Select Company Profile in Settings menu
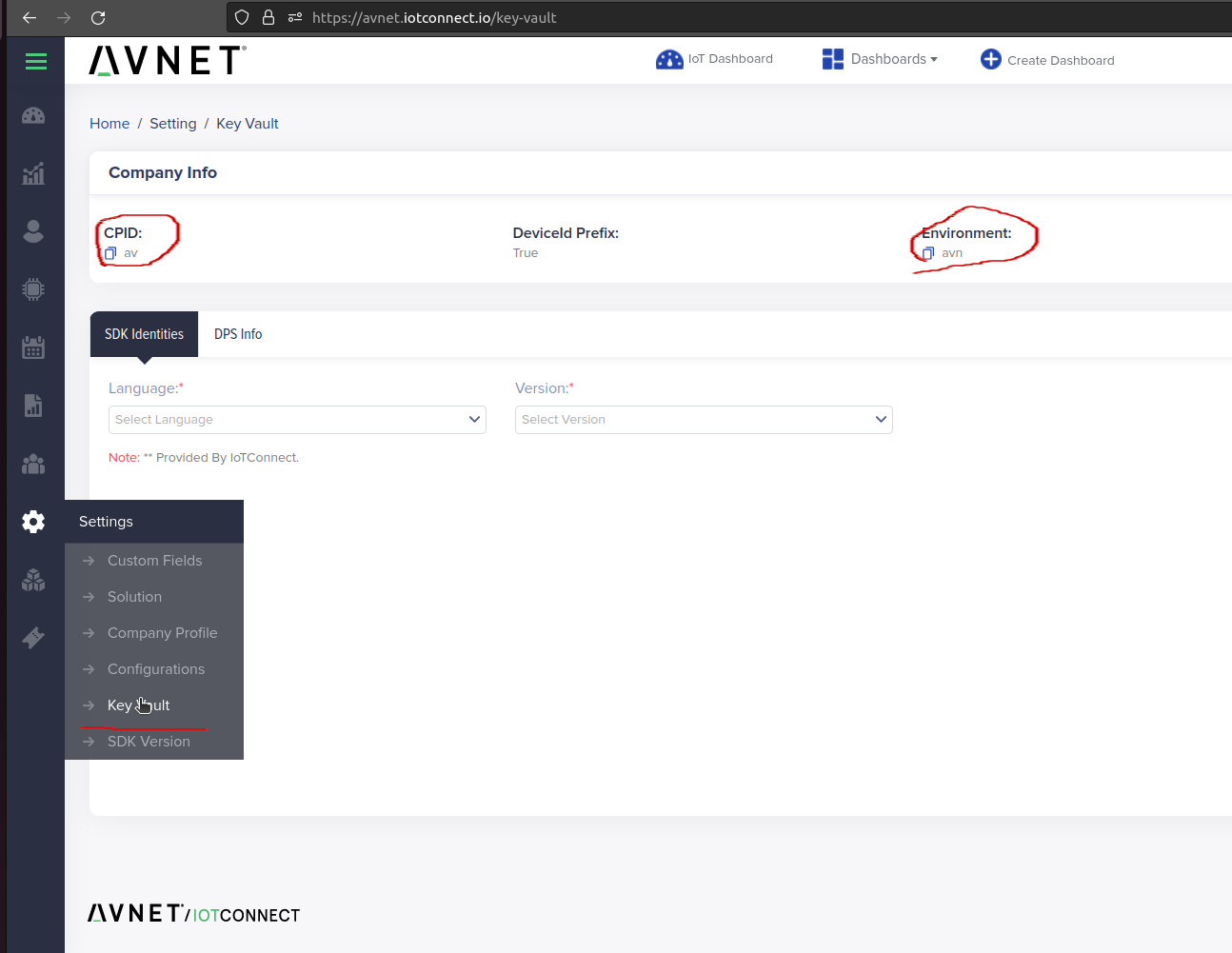Viewport: 1232px width, 953px height. tap(154, 633)
